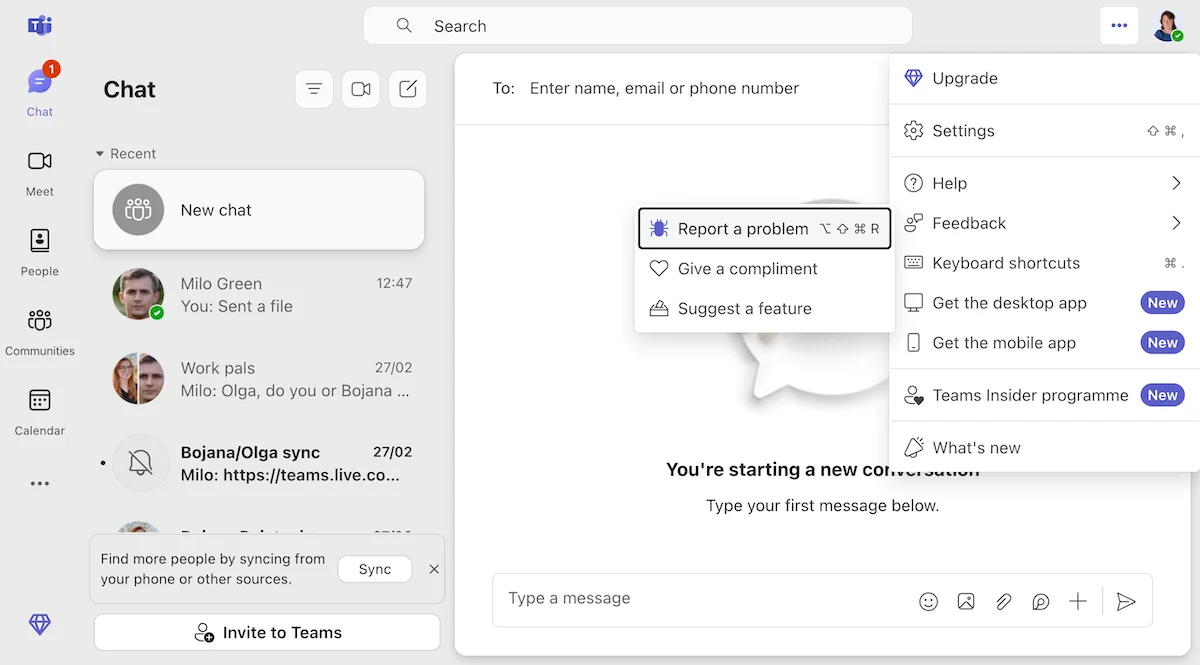Click the Invite to Teams button
1200x665 pixels.
(x=266, y=632)
